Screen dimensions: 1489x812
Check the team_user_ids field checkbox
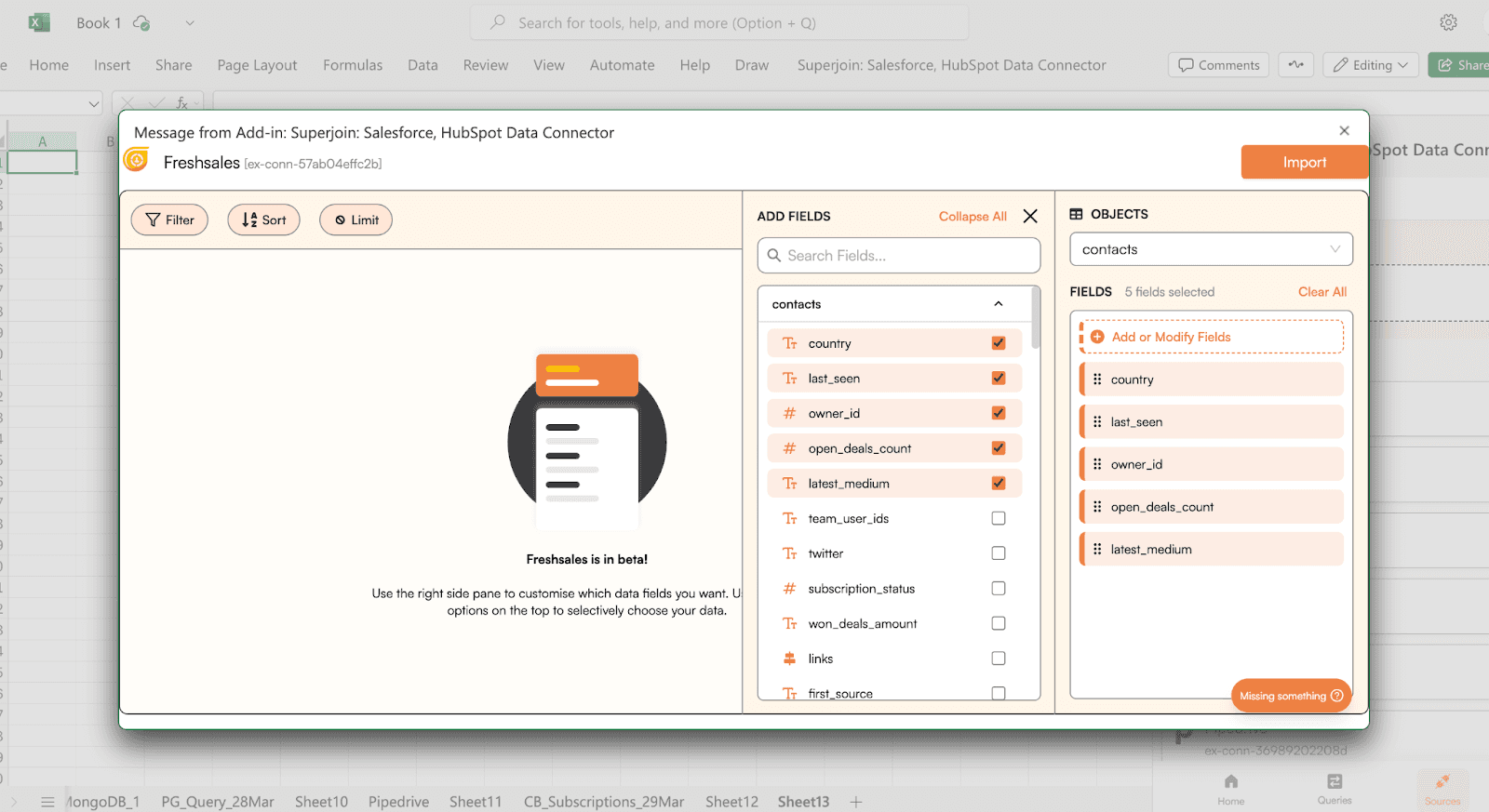click(x=999, y=518)
